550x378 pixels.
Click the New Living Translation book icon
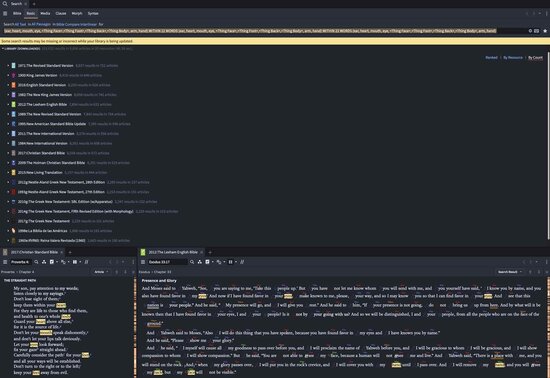[x=13, y=173]
